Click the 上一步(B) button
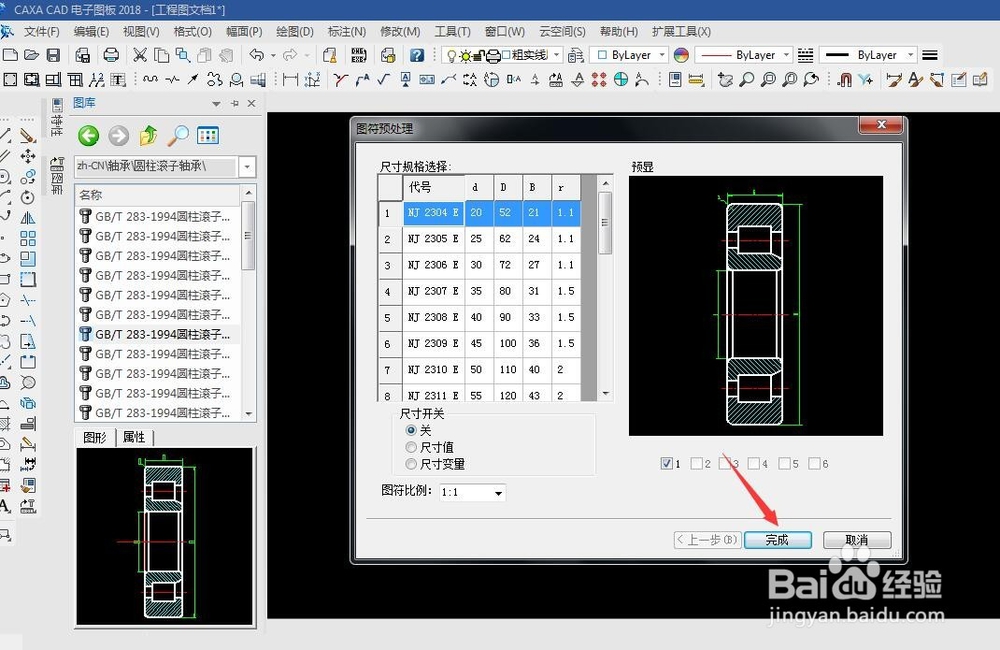Viewport: 1000px width, 650px height. (x=707, y=540)
